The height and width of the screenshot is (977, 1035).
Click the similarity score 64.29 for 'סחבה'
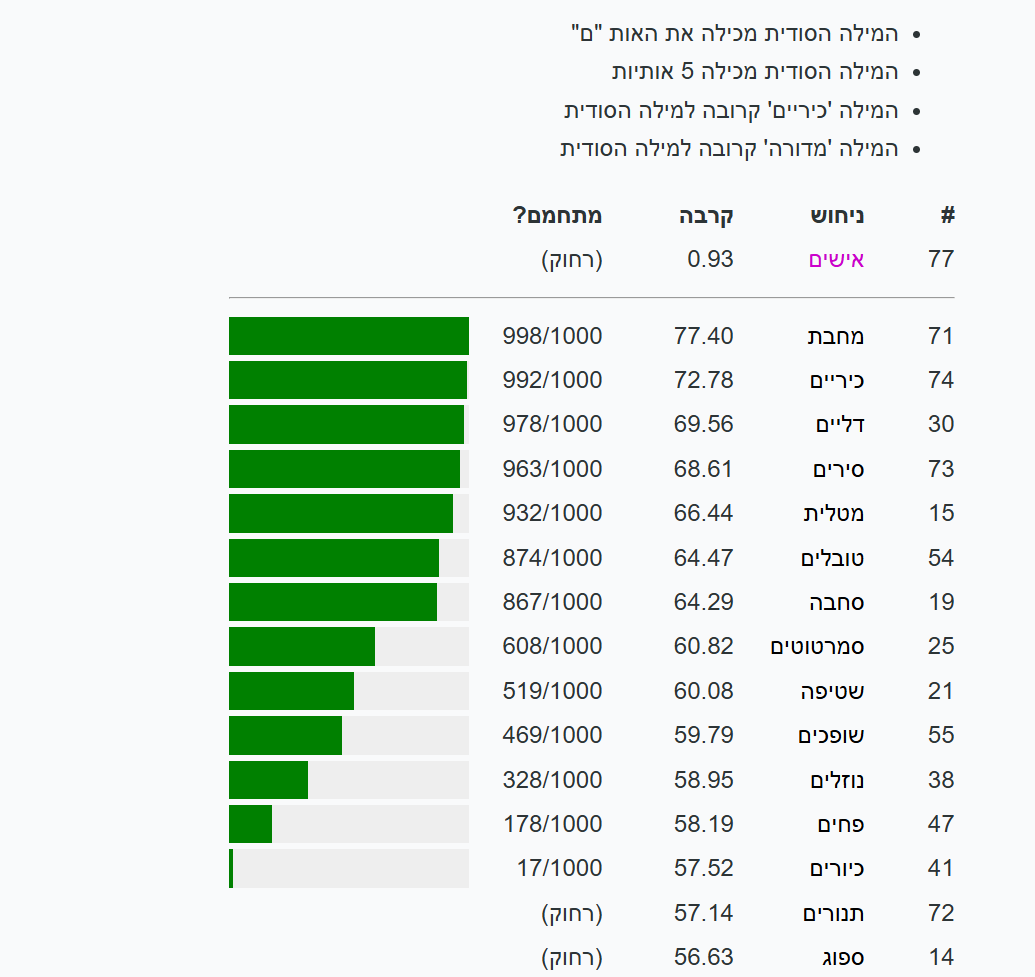(703, 602)
